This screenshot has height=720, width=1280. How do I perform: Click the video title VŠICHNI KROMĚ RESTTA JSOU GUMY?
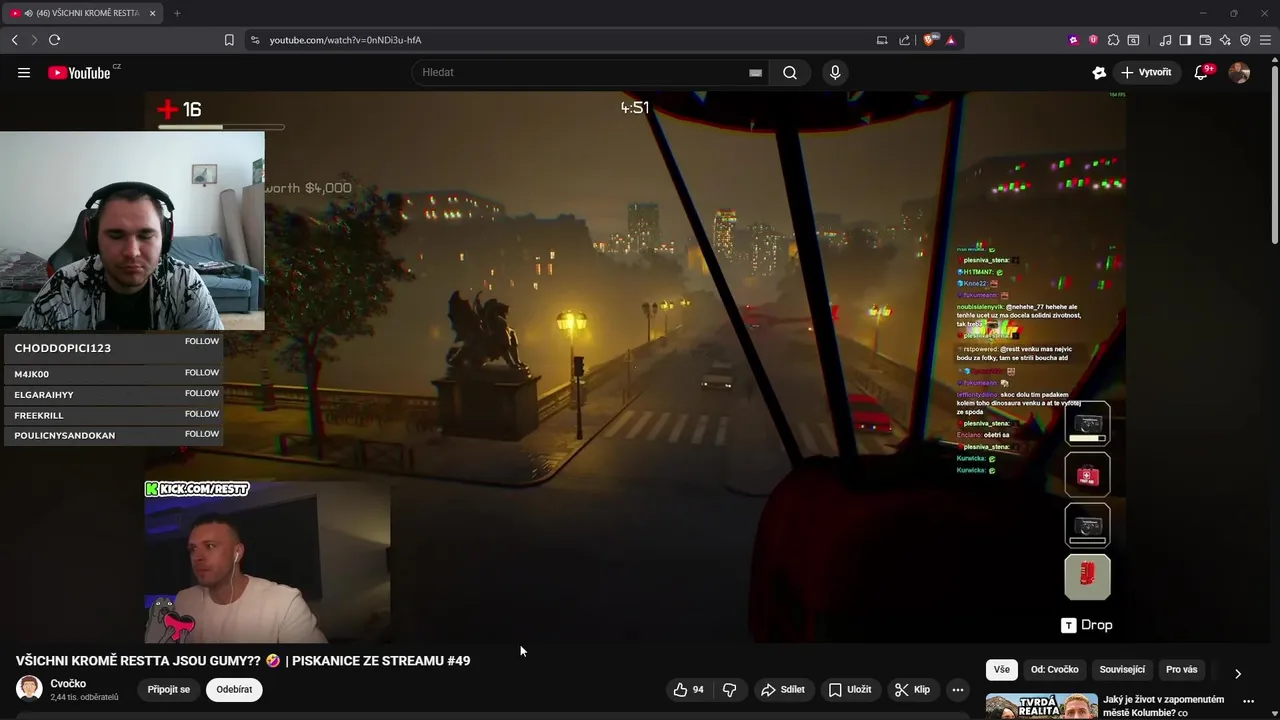click(x=243, y=660)
